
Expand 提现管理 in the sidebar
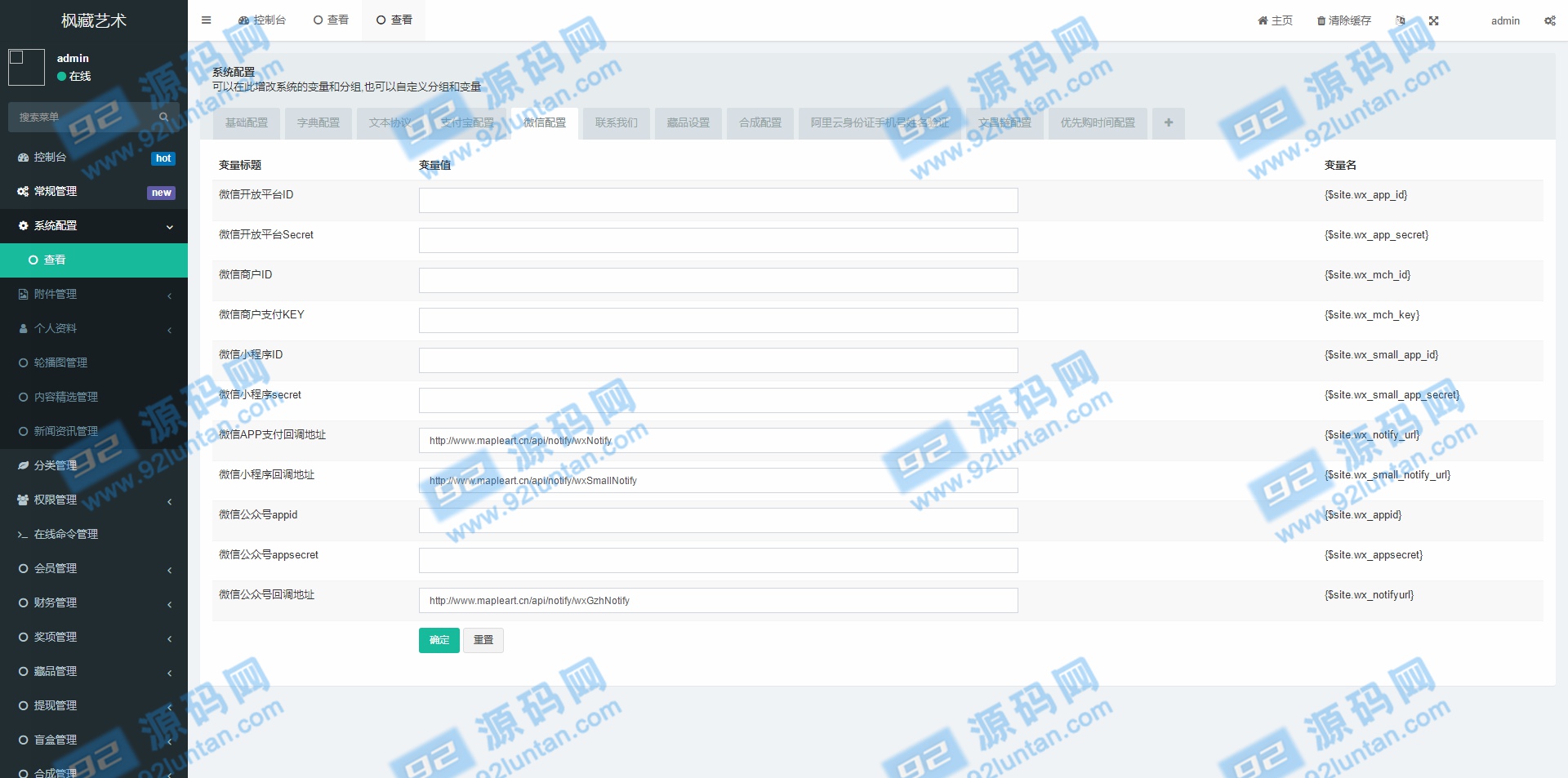pos(94,705)
